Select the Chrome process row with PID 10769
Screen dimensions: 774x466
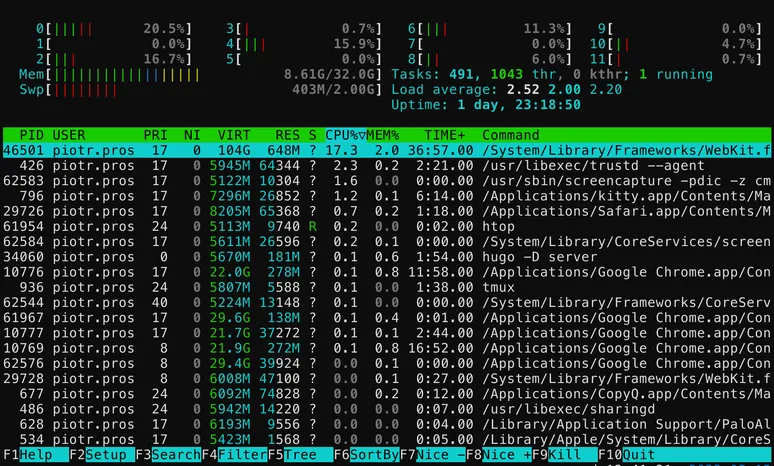387,349
